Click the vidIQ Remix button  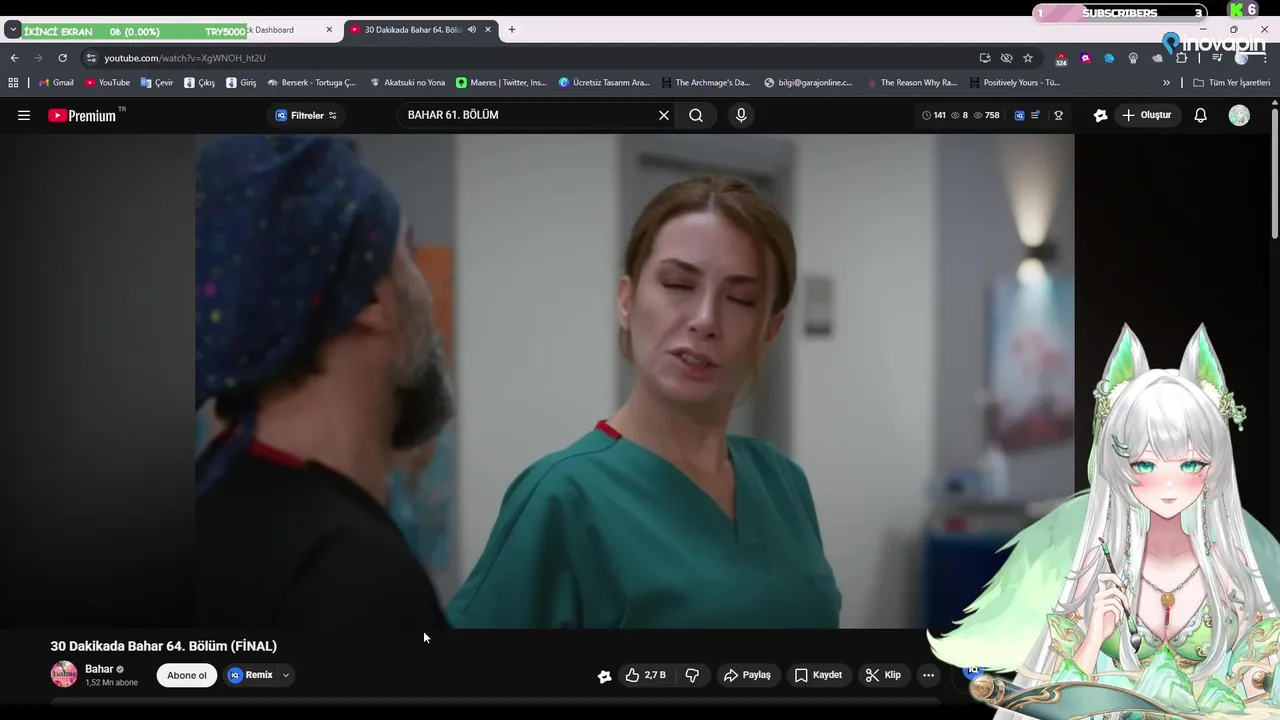250,675
